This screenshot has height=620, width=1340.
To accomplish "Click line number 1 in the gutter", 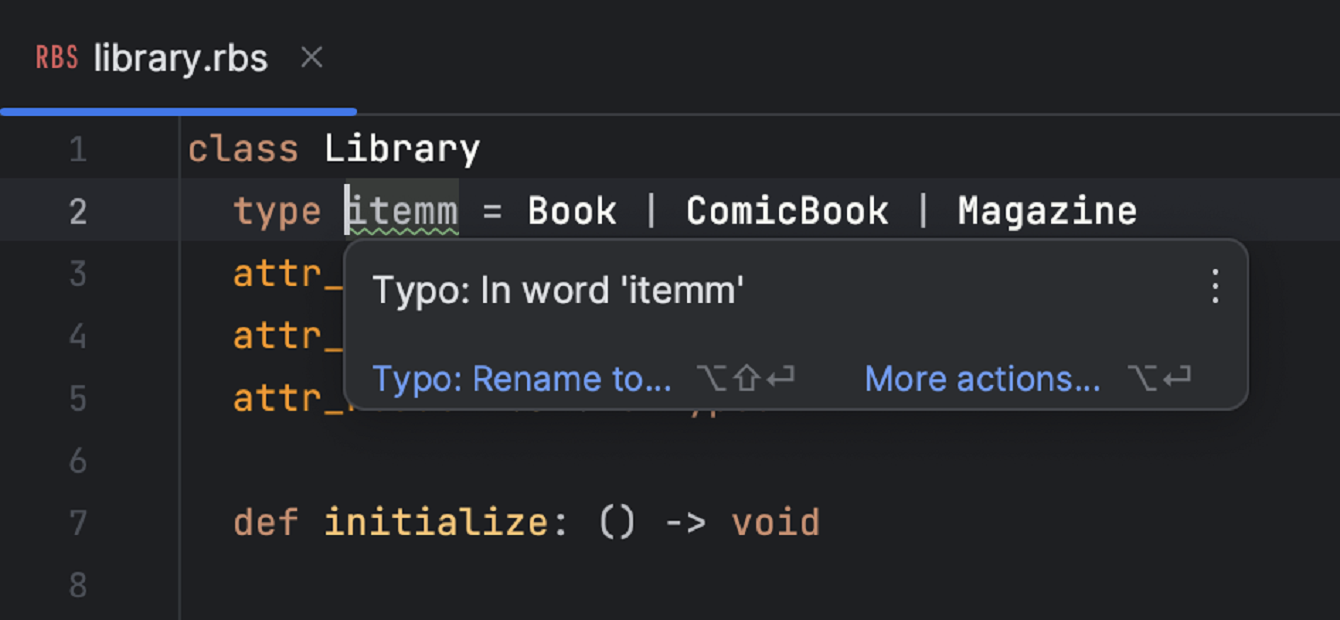I will [78, 150].
